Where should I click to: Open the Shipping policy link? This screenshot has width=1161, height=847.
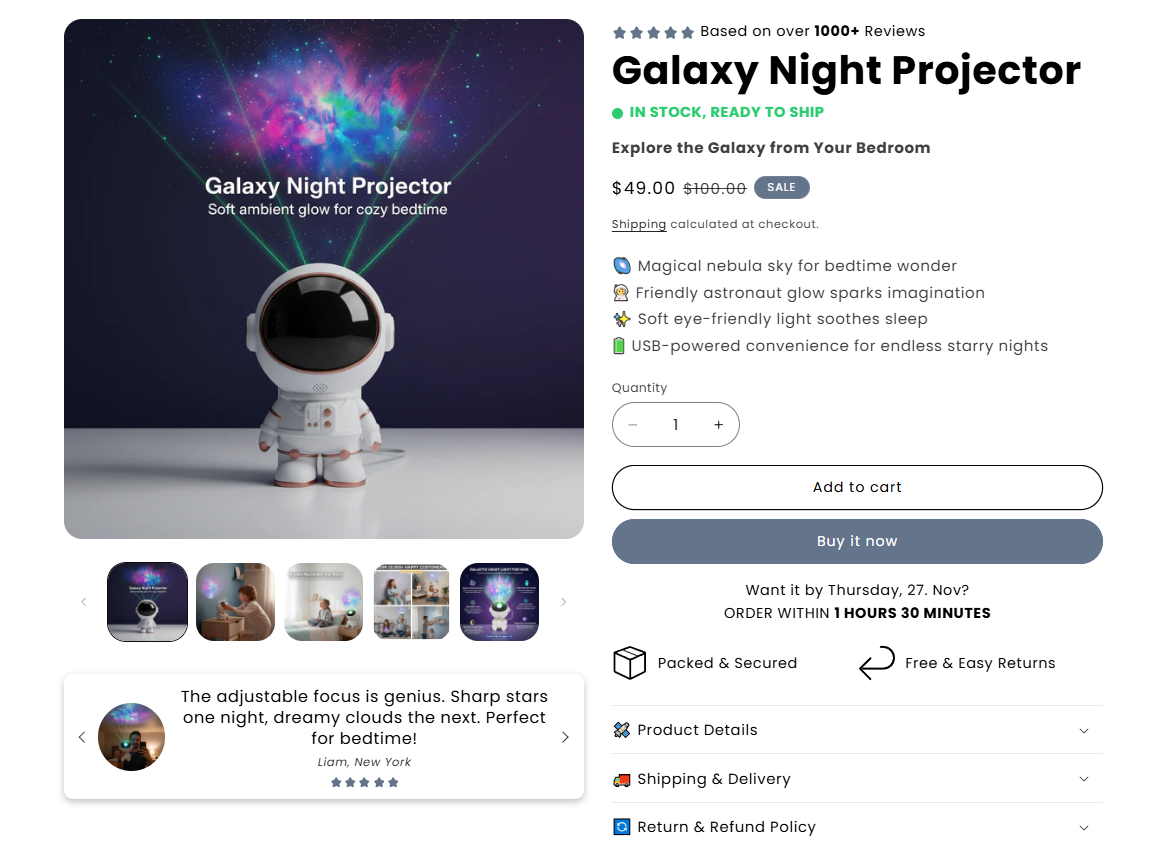pyautogui.click(x=639, y=224)
